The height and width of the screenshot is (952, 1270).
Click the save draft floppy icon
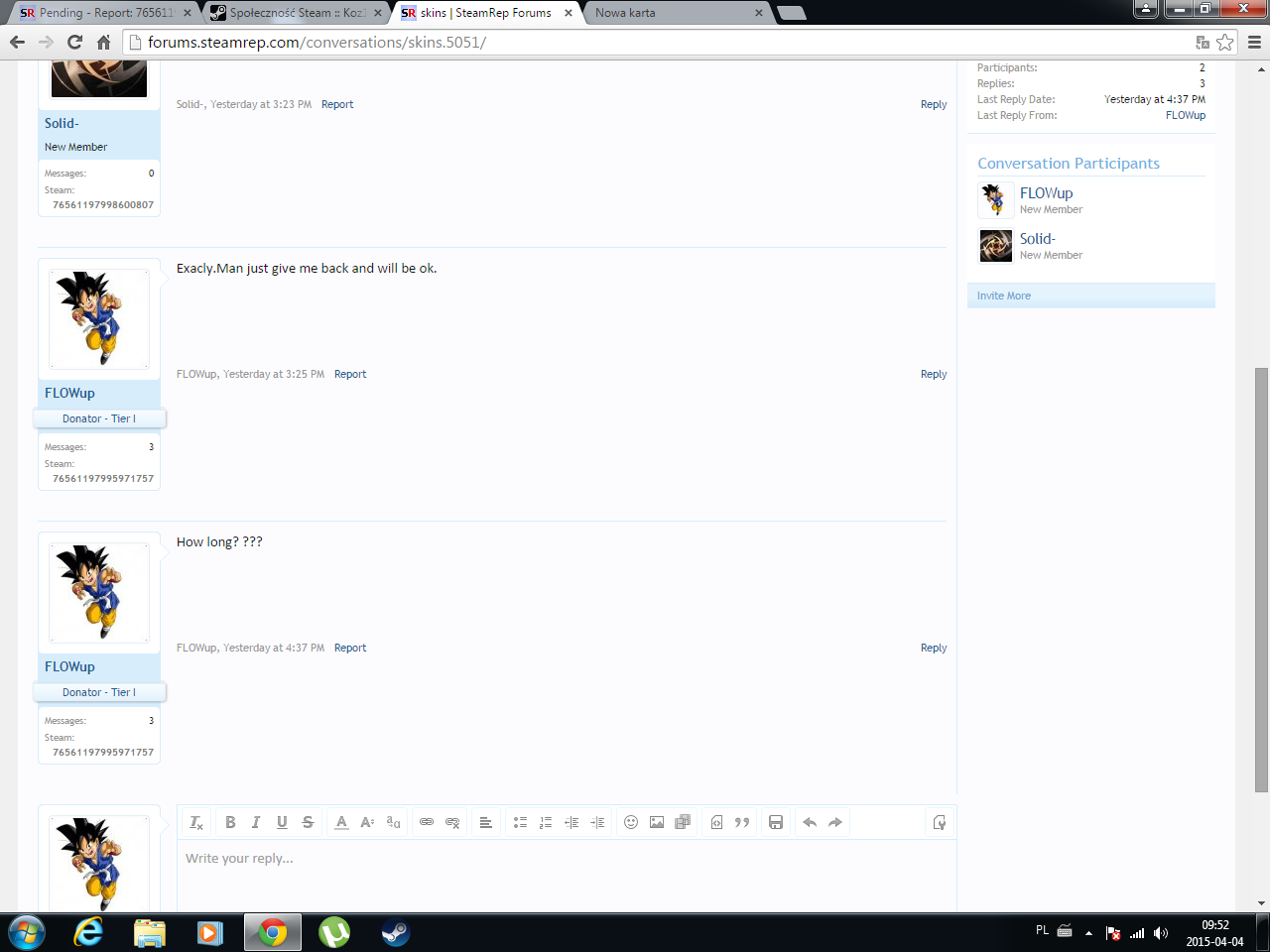pos(776,822)
